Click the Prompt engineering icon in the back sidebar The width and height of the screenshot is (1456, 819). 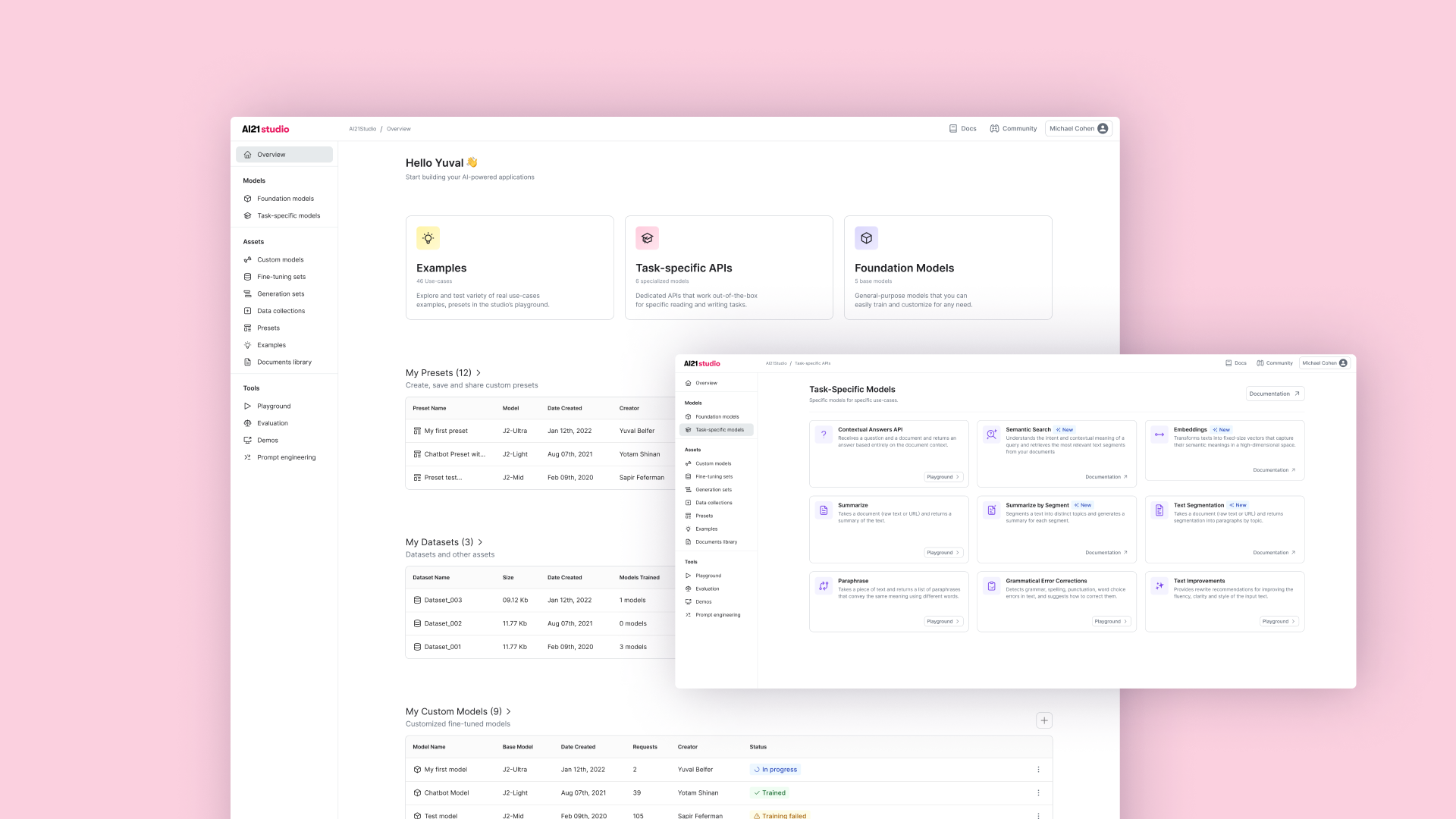tap(247, 457)
